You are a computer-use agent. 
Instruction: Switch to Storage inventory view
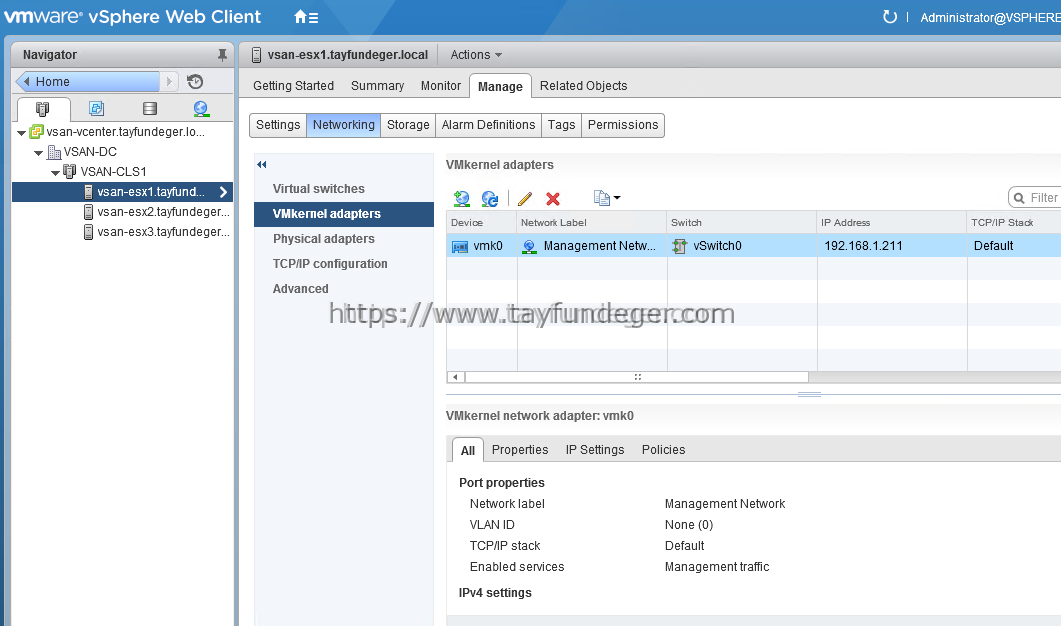pos(150,108)
